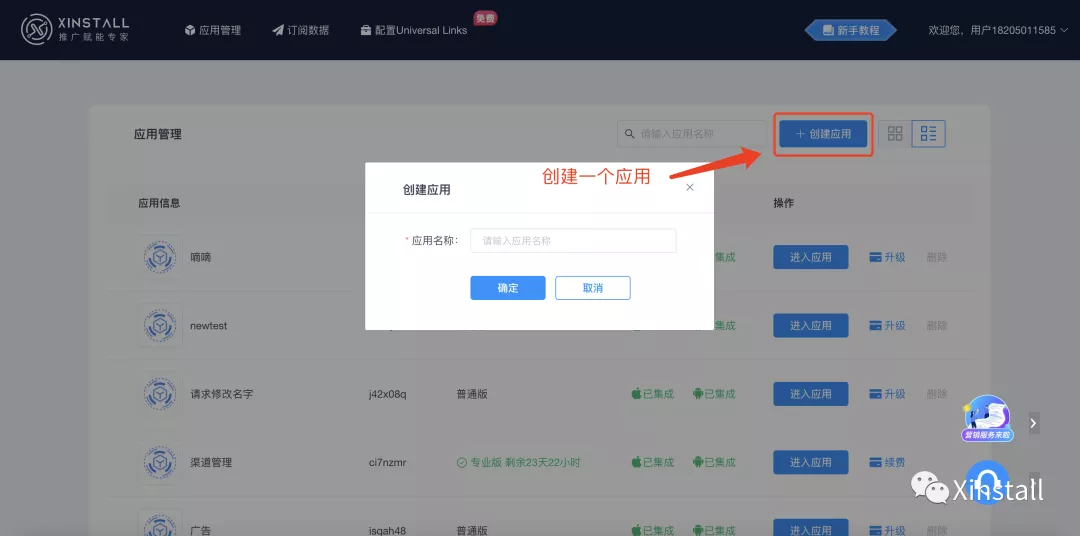Focus the app name search box

pos(692,134)
